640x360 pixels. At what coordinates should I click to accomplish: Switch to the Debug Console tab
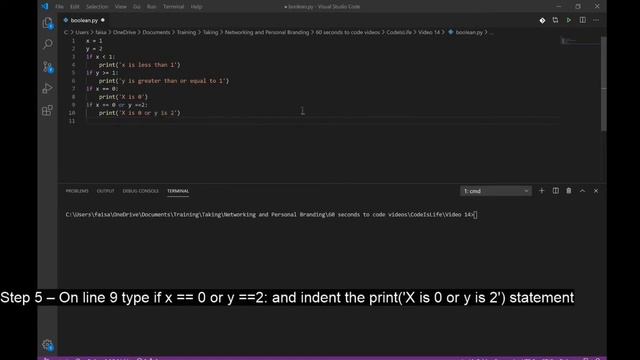pos(140,191)
